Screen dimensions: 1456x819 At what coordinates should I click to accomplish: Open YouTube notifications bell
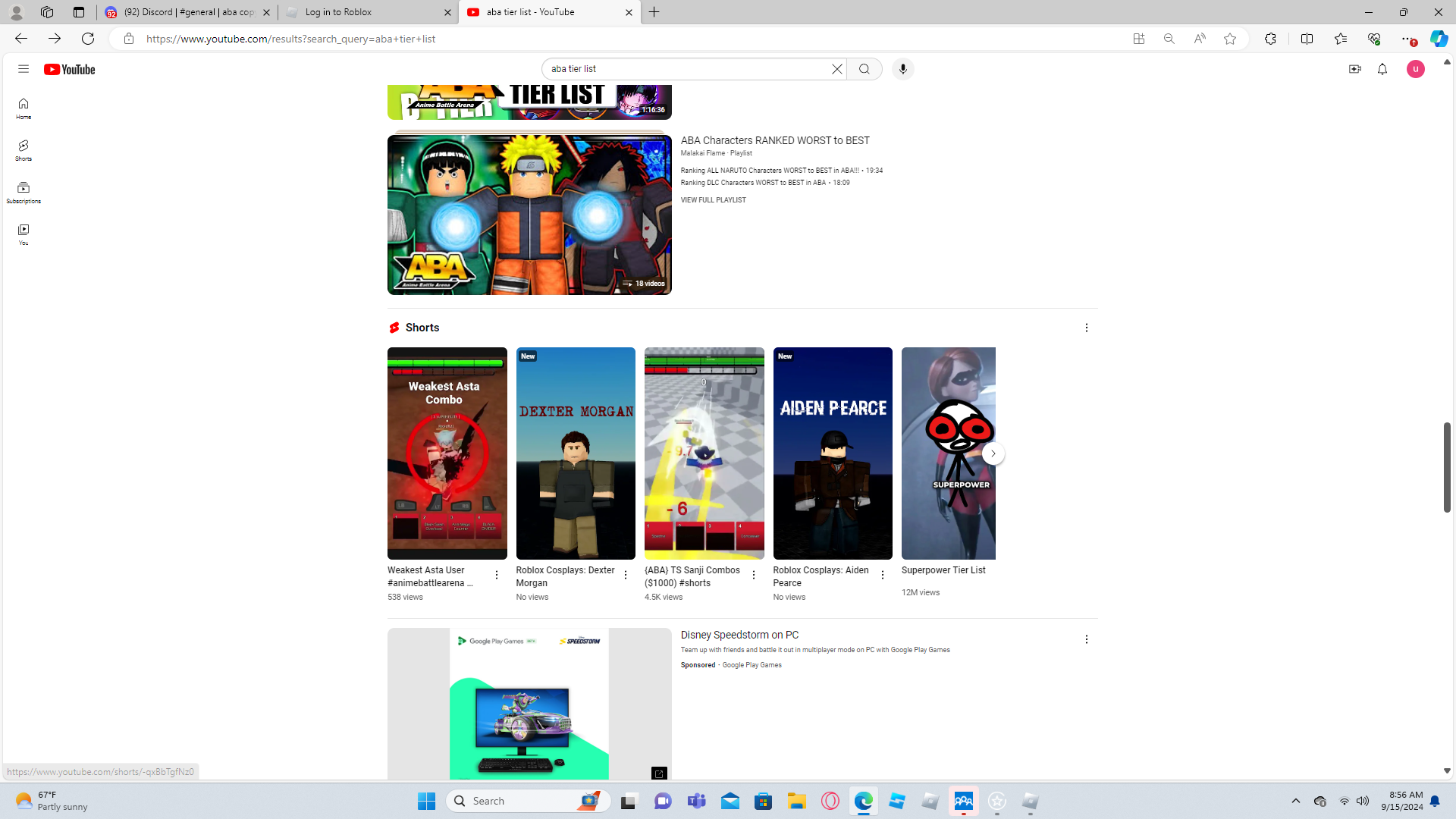tap(1382, 69)
